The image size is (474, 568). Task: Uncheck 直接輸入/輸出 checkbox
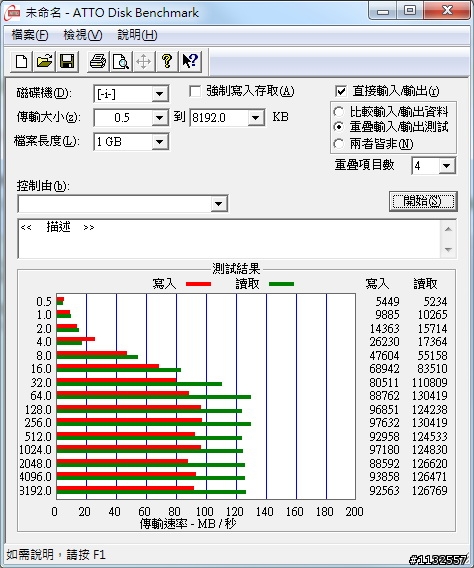341,91
